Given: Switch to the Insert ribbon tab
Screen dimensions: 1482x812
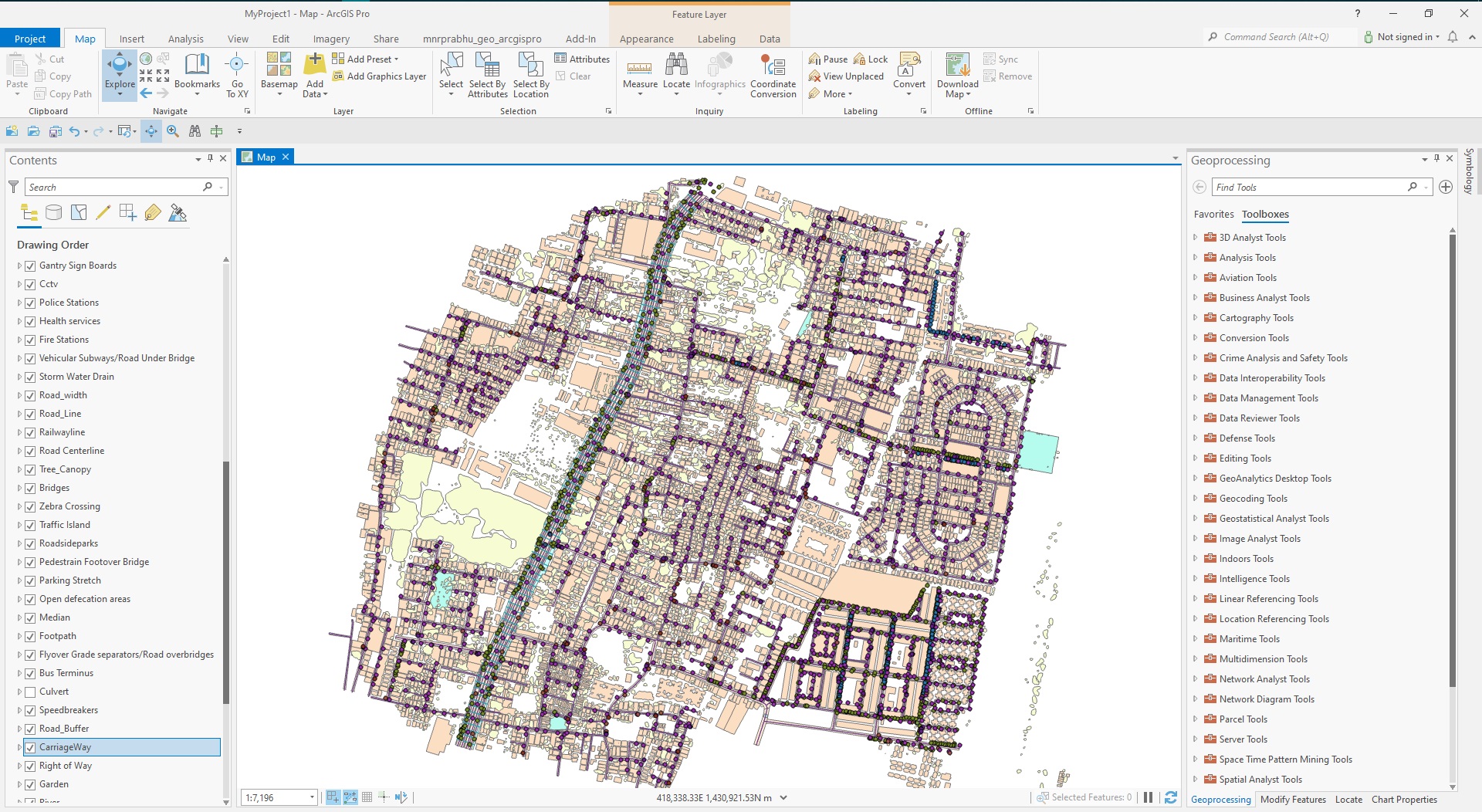Looking at the screenshot, I should [131, 39].
